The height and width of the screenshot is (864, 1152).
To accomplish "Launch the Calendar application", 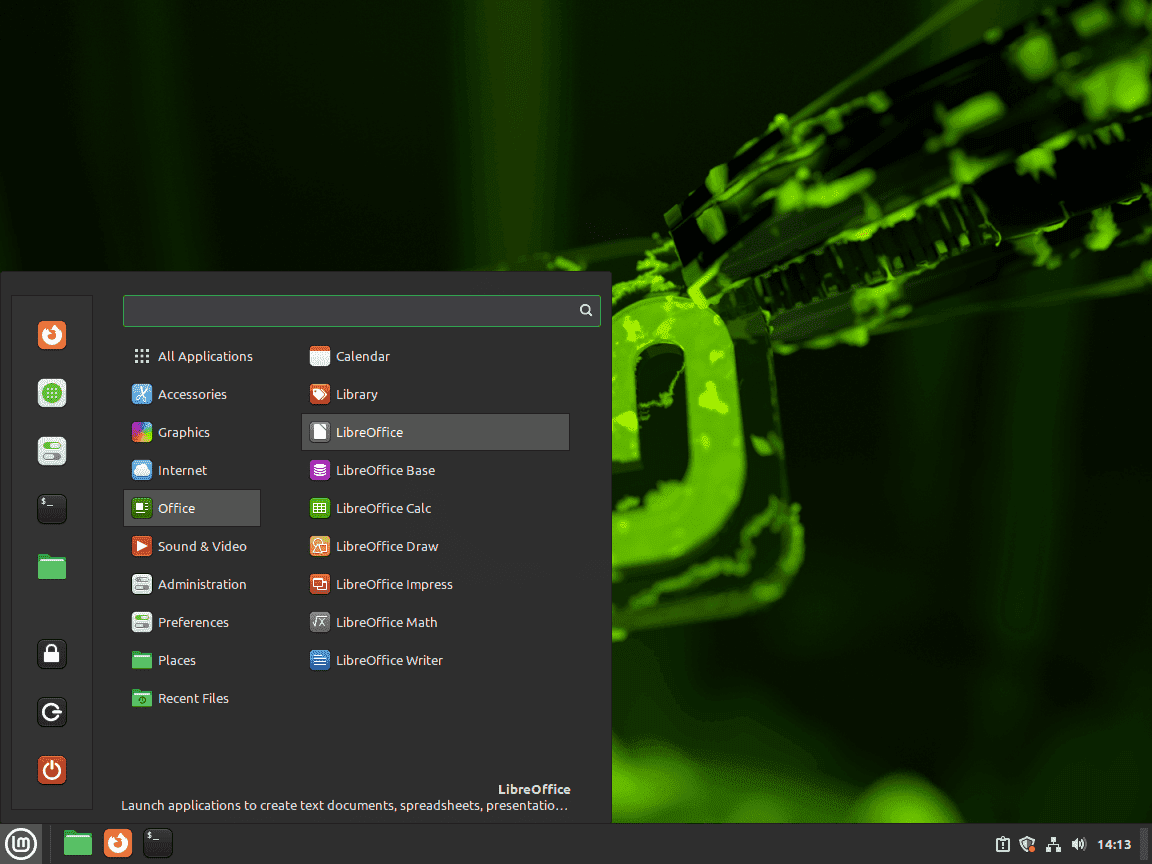I will click(435, 356).
